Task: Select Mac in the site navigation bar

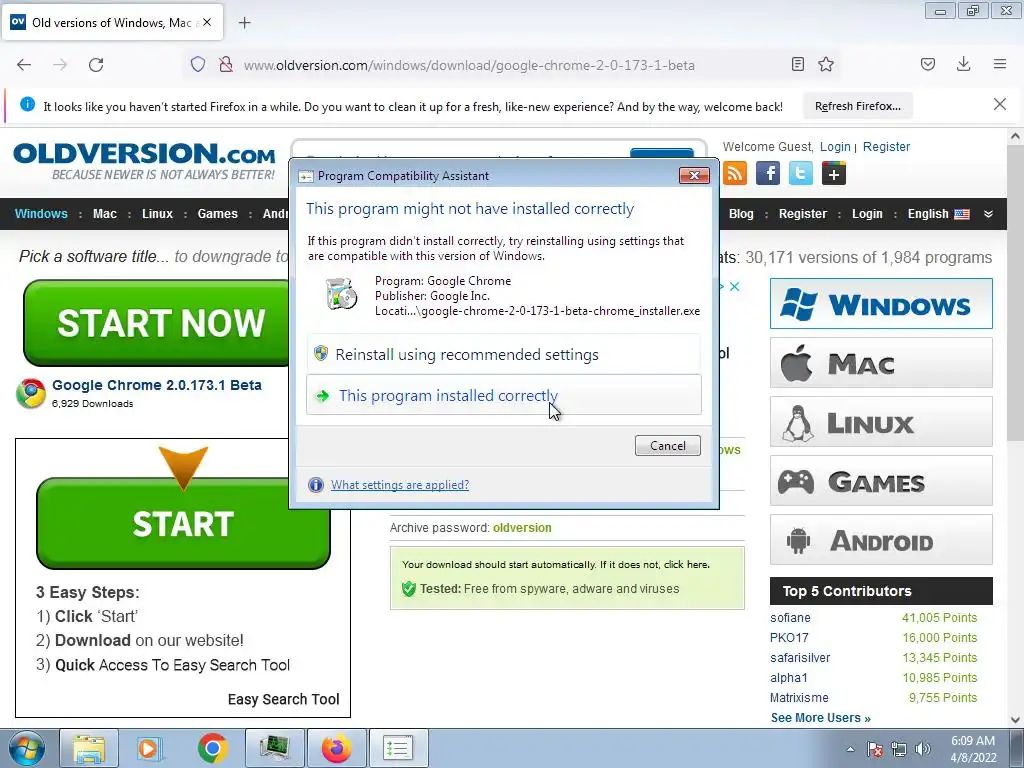Action: pos(104,214)
